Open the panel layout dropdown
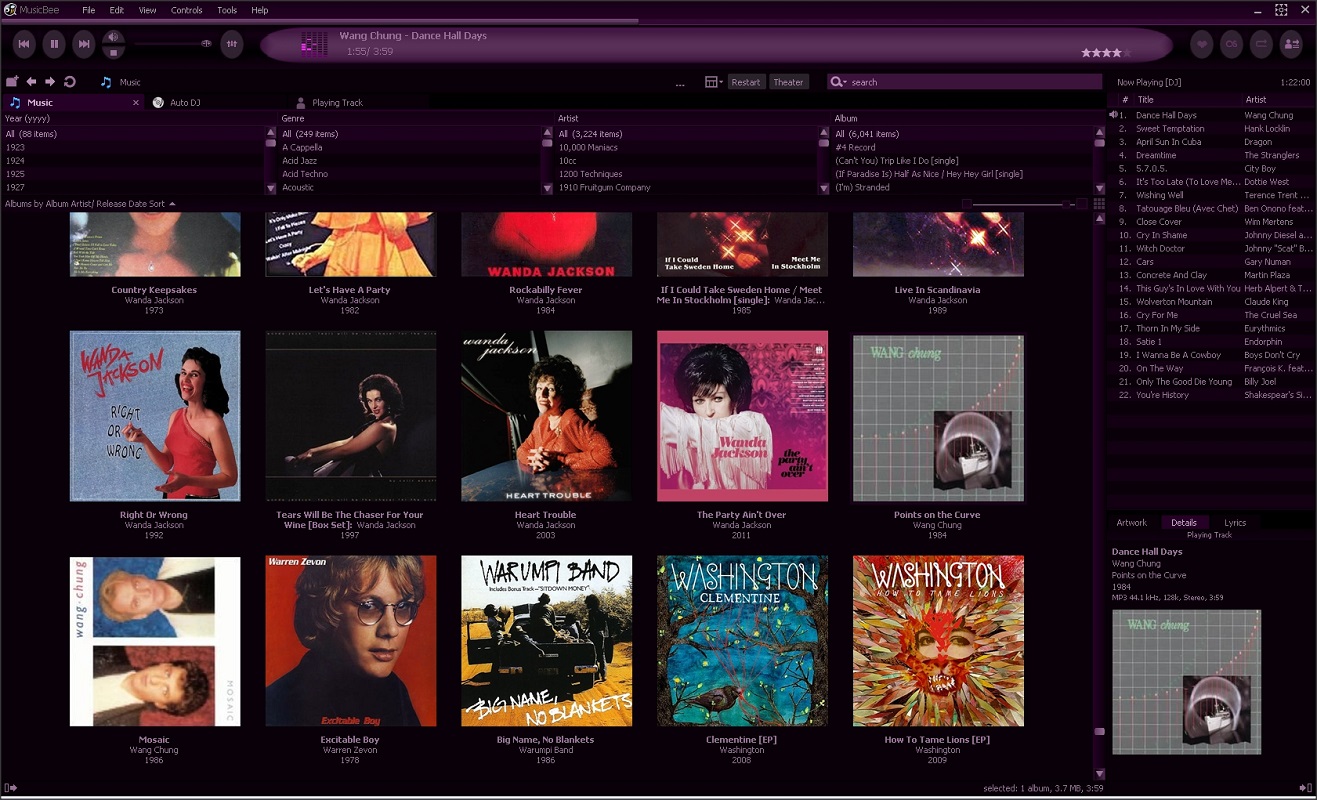The image size is (1317, 800). pyautogui.click(x=713, y=82)
